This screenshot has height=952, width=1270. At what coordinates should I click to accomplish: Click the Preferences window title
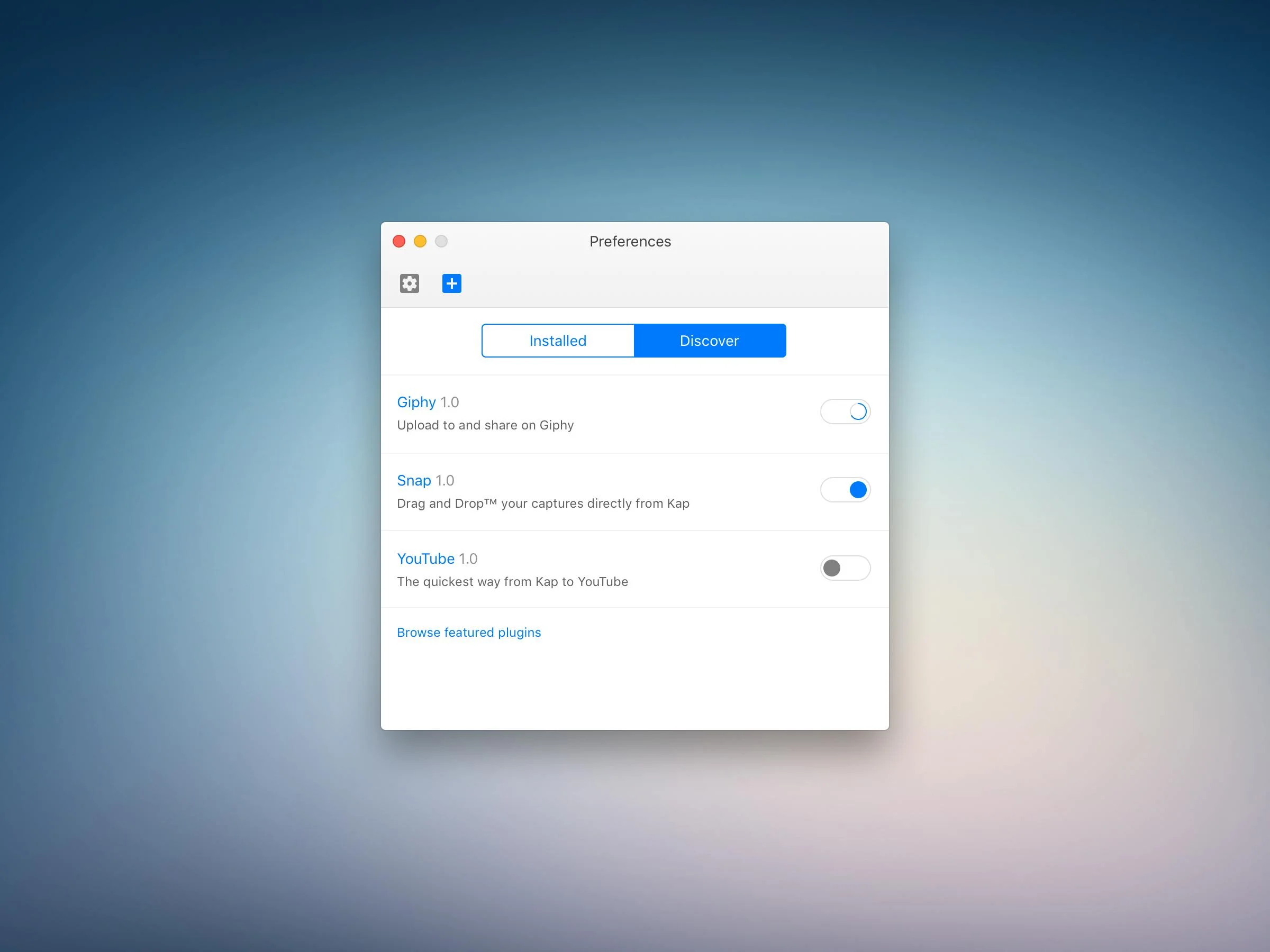pos(630,242)
